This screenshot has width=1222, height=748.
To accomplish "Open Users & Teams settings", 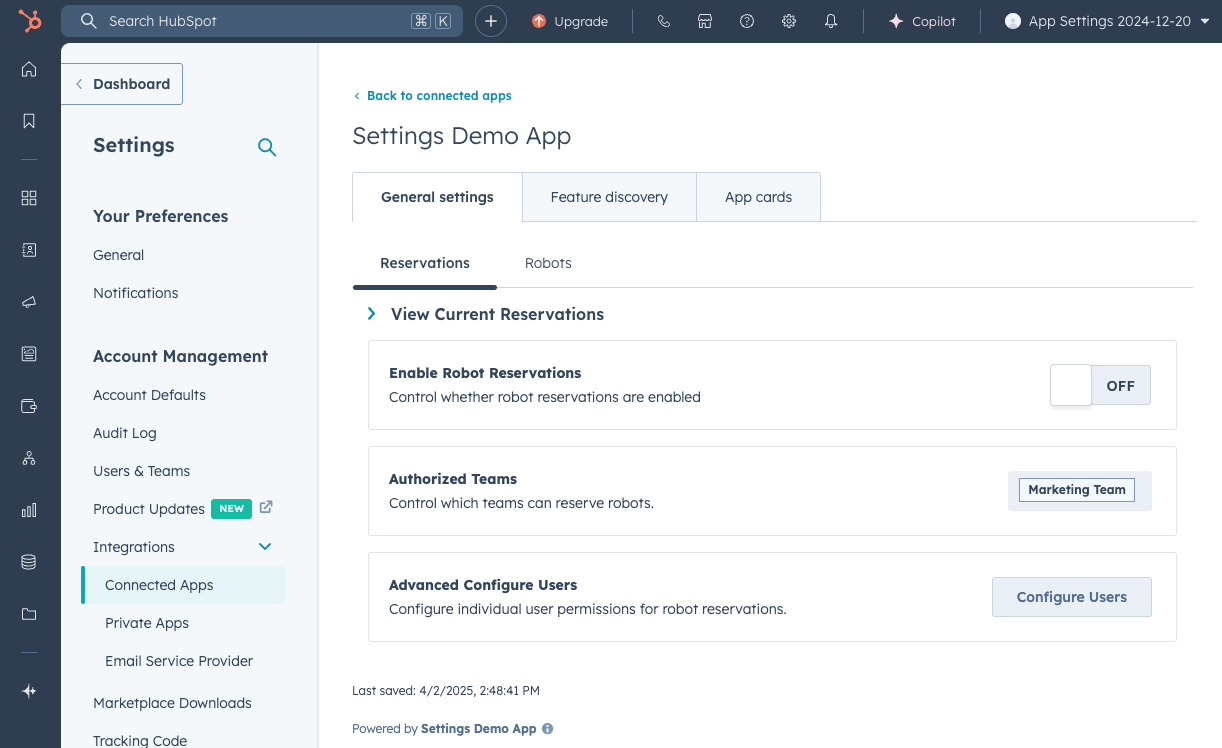I will (141, 471).
